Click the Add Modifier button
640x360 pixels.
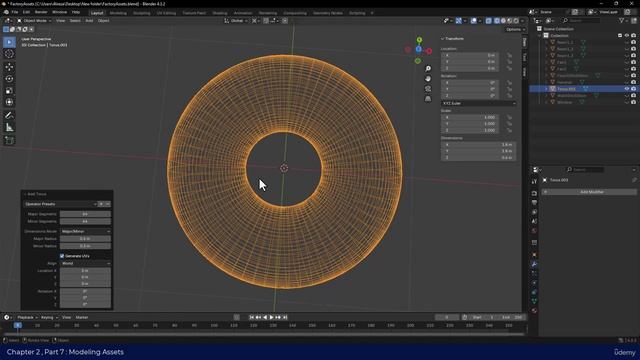pos(589,192)
